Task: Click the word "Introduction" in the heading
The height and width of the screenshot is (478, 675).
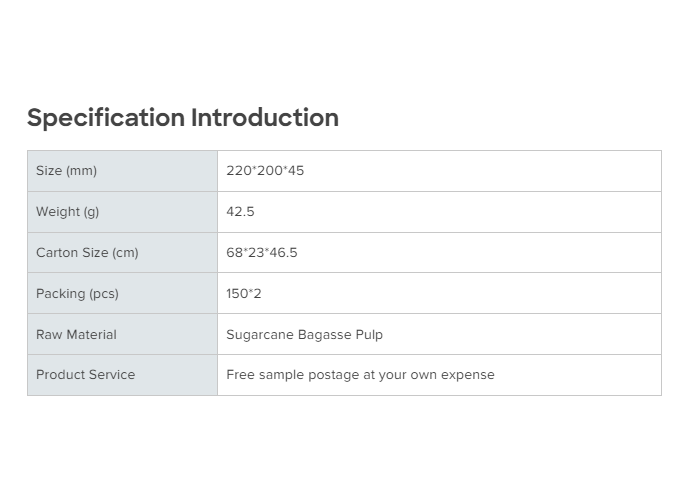Action: tap(265, 118)
